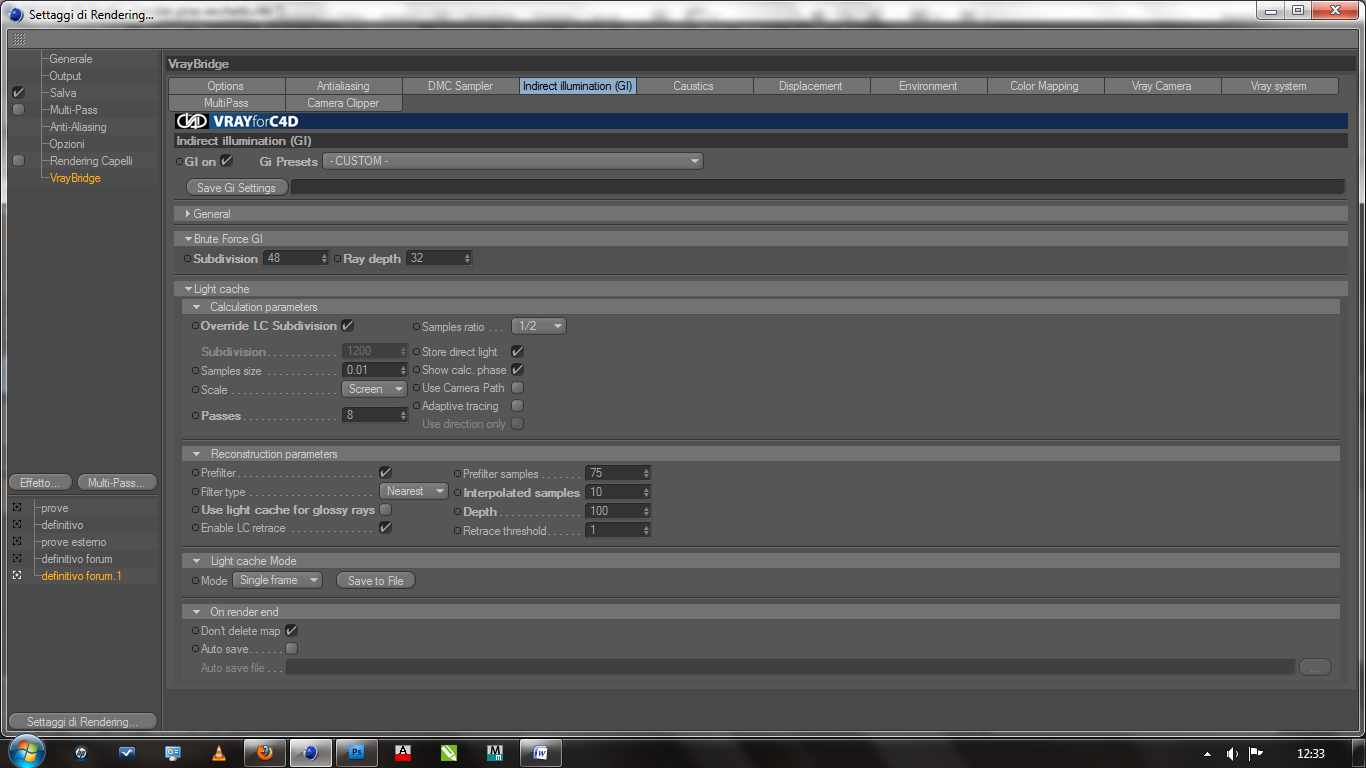The width and height of the screenshot is (1366, 768).
Task: Open the Gi Presets dropdown
Action: pos(513,161)
